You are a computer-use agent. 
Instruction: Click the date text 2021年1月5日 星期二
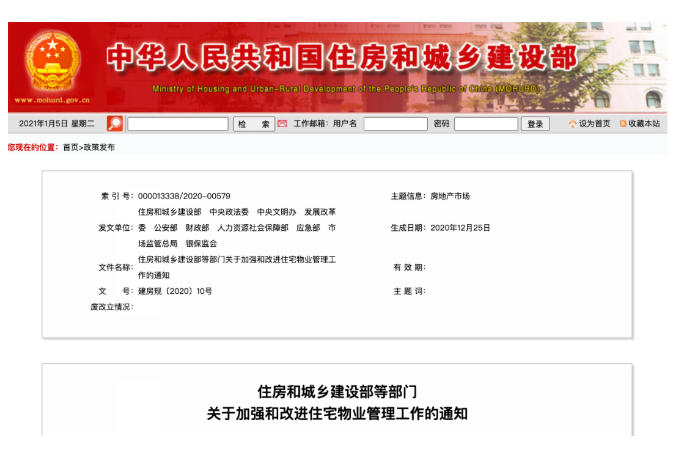57,124
